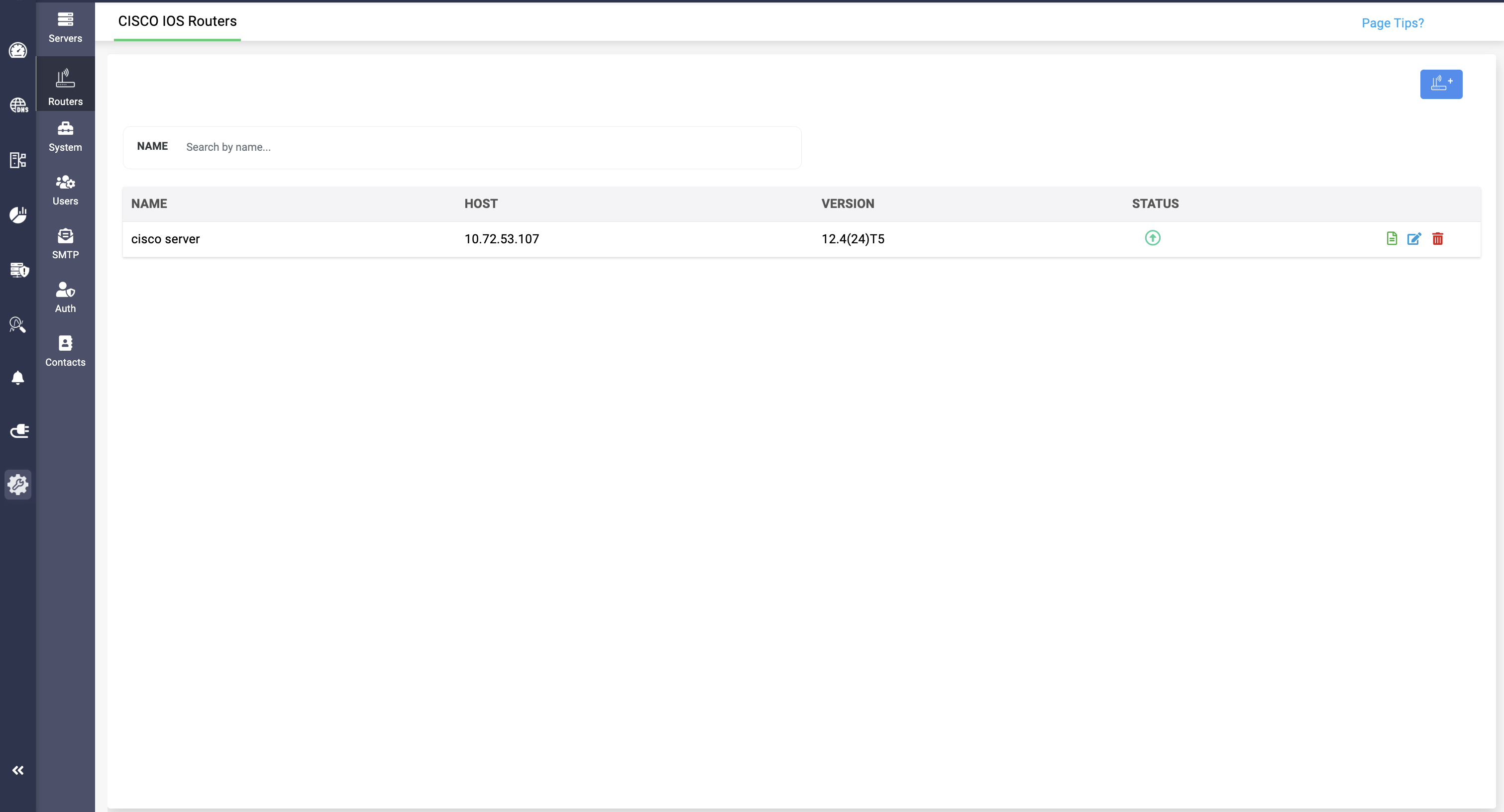View config document for cisco server
The image size is (1504, 812).
point(1392,238)
